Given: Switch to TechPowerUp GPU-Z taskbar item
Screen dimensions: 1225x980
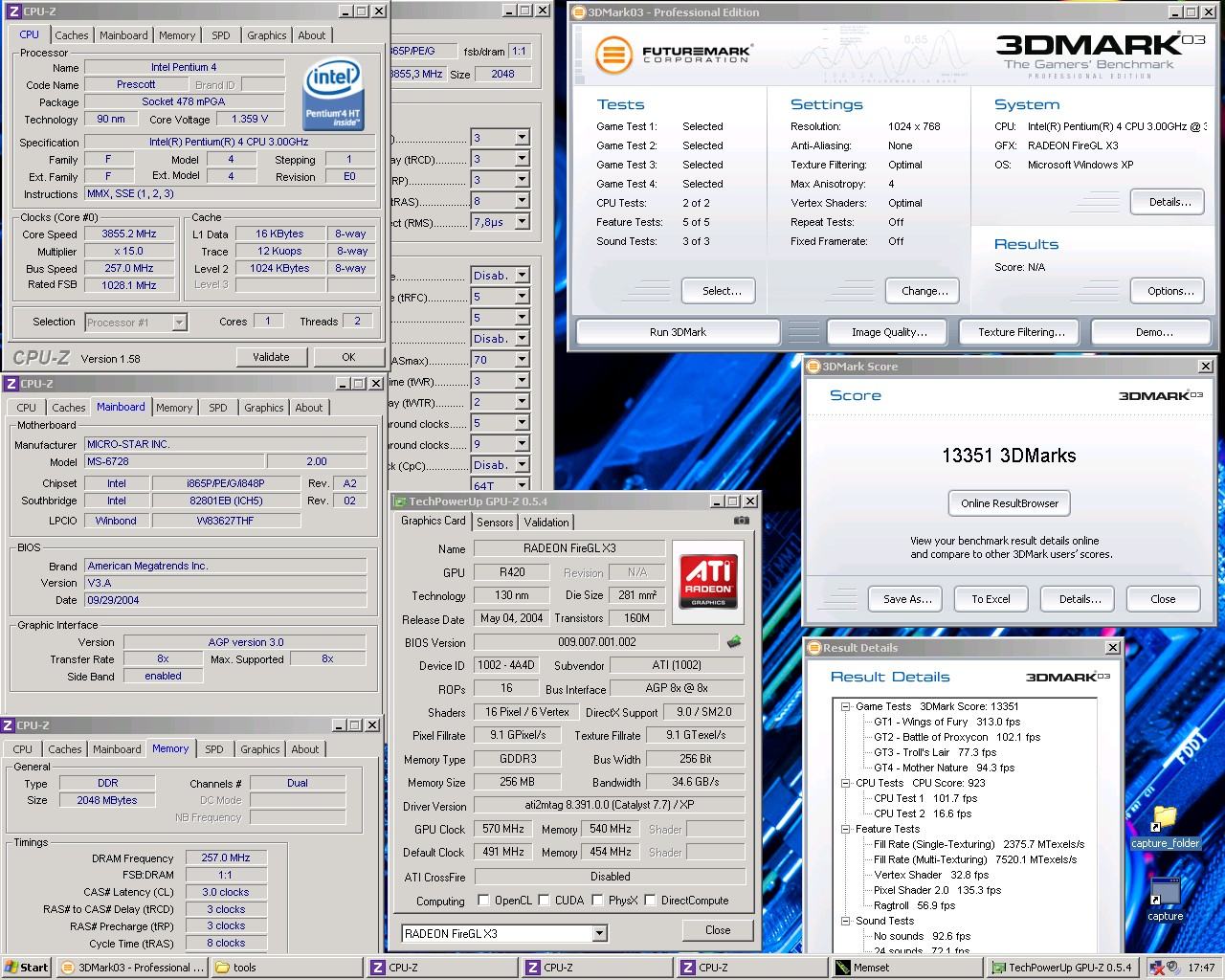Looking at the screenshot, I should (1062, 967).
